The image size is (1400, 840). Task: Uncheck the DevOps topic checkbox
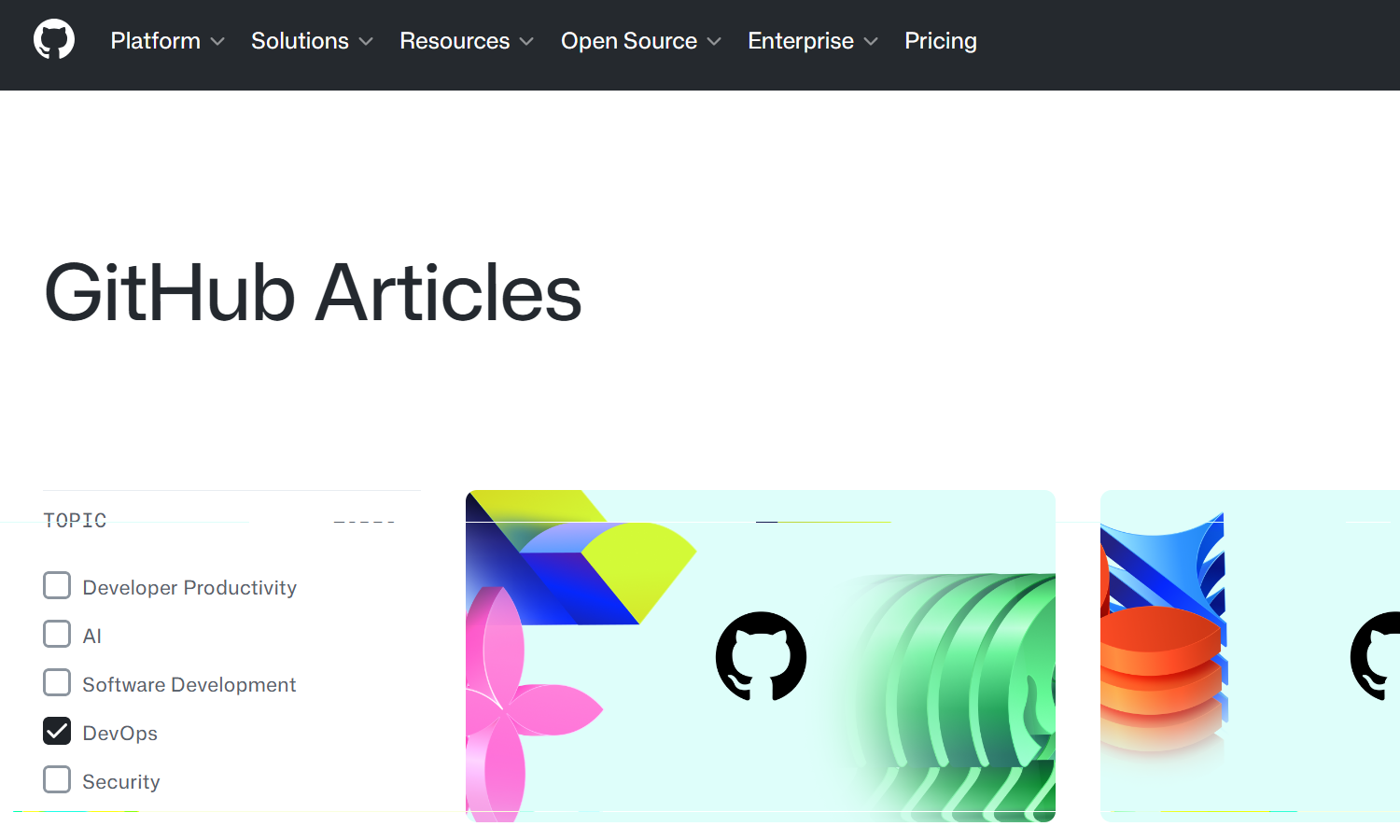point(57,732)
